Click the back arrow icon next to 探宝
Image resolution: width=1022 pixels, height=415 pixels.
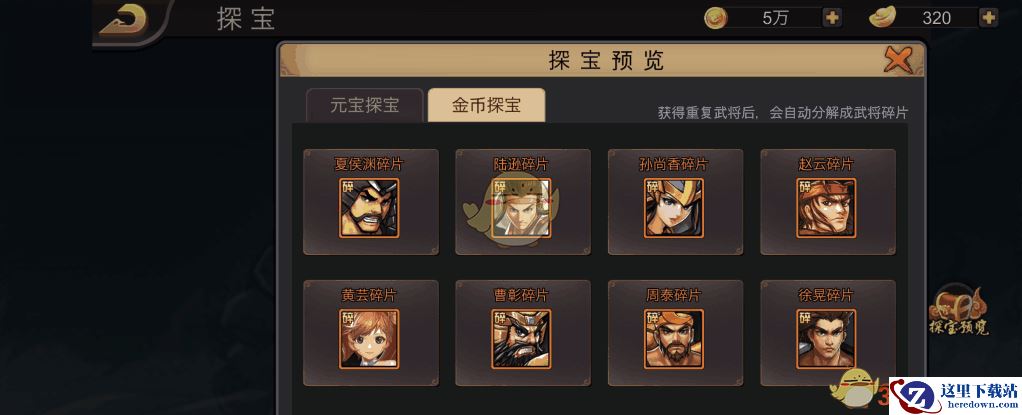click(x=123, y=20)
